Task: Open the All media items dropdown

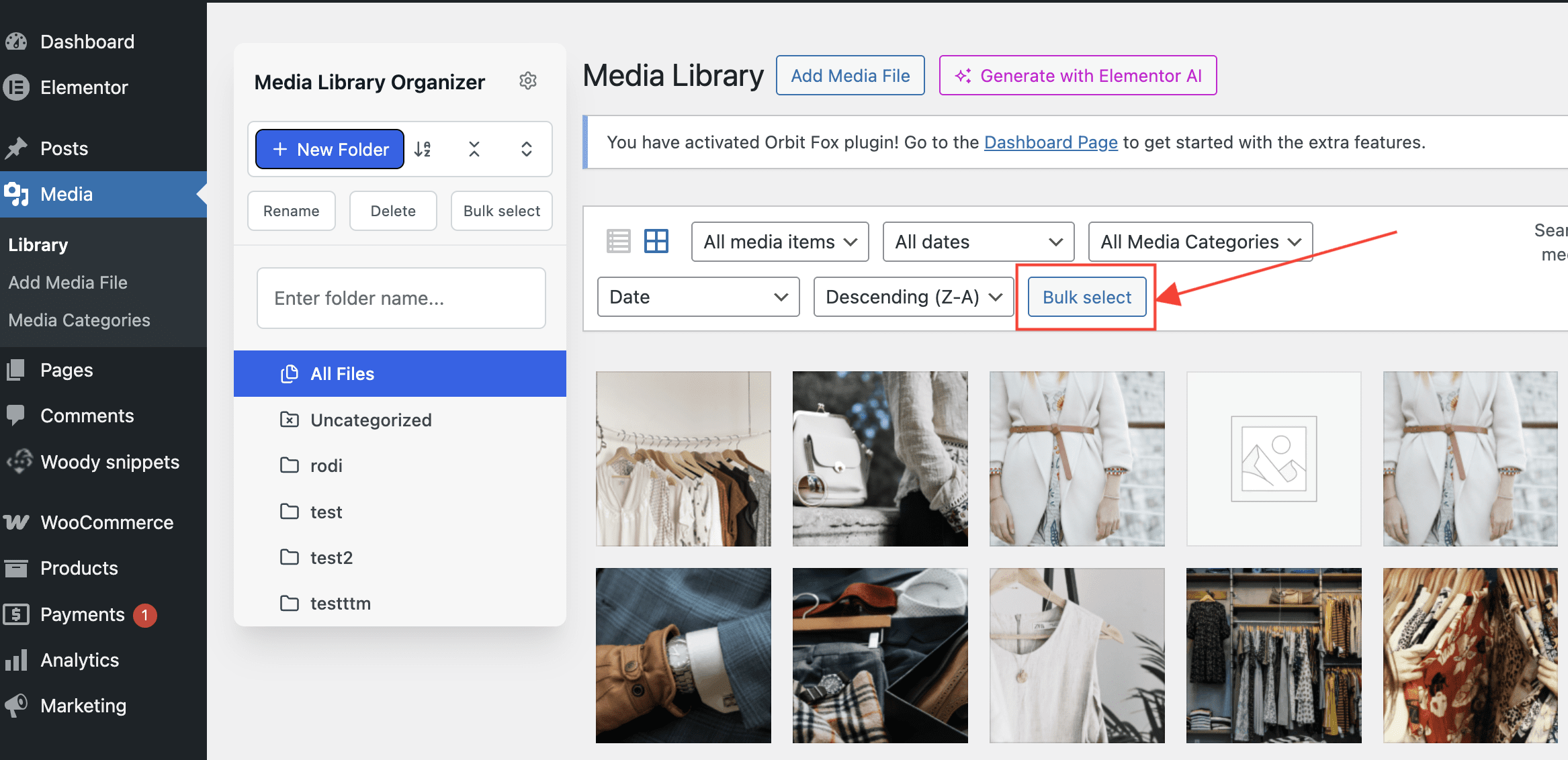Action: point(779,242)
